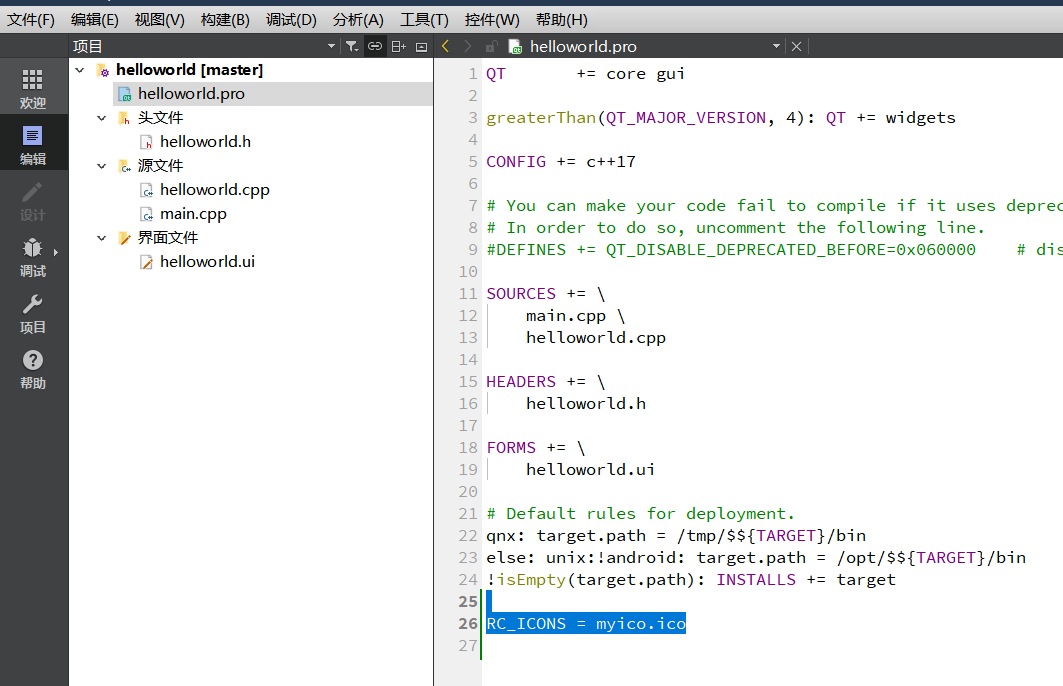
Task: Open the 视图(V) menu
Action: (x=159, y=20)
